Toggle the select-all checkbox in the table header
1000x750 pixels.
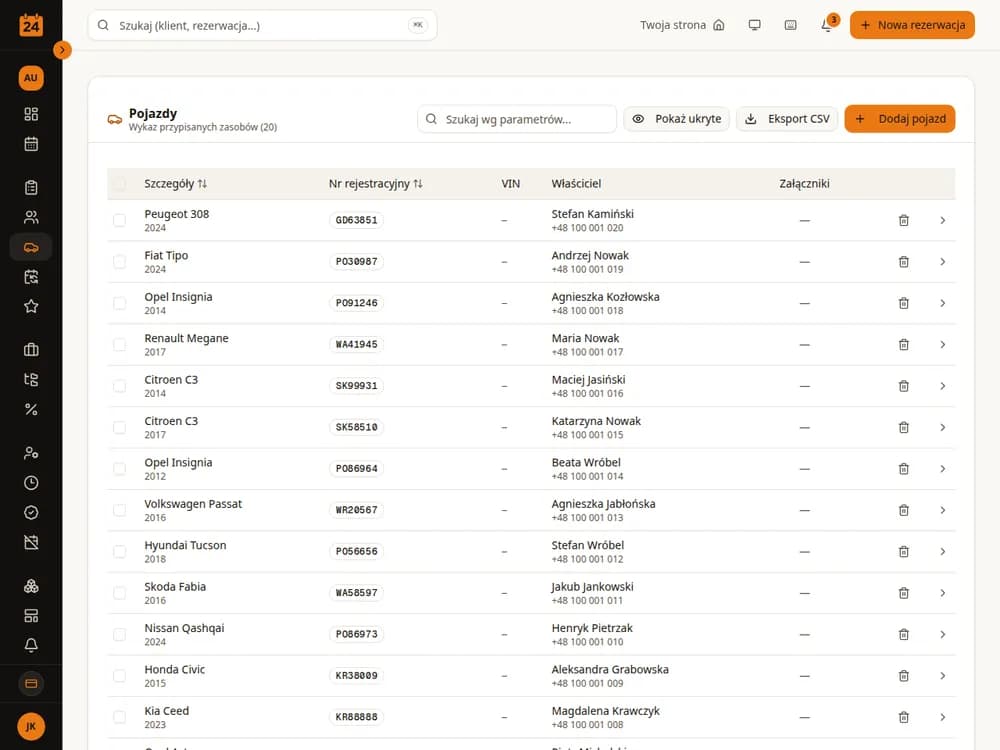(x=119, y=184)
